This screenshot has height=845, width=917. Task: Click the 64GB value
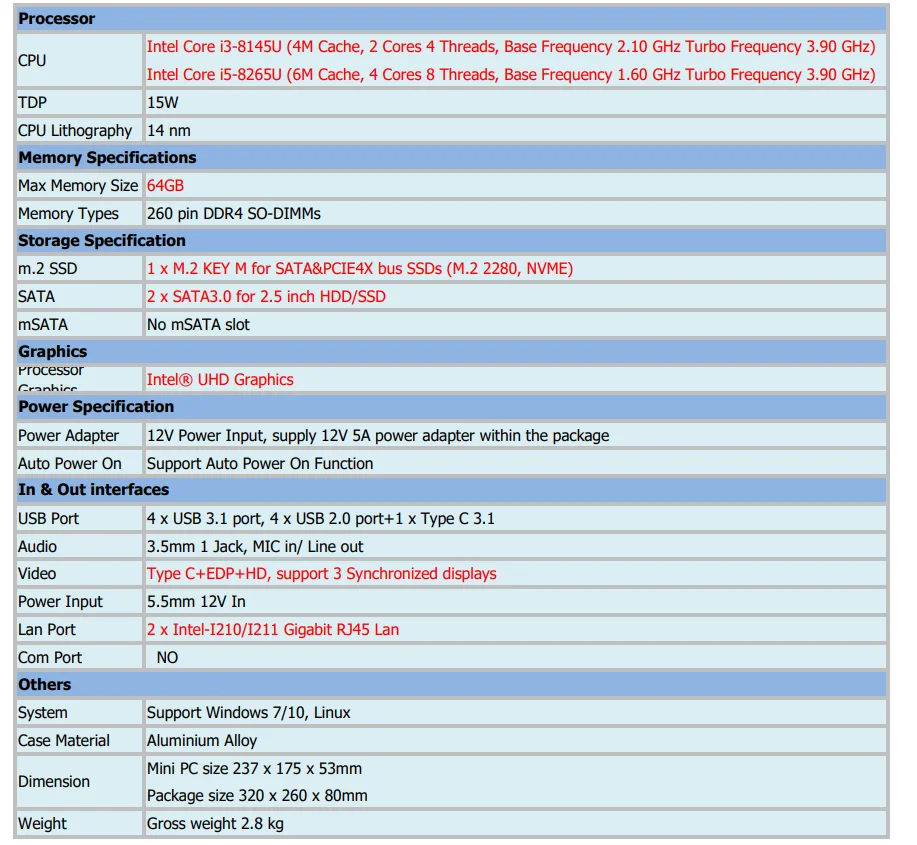[x=165, y=186]
